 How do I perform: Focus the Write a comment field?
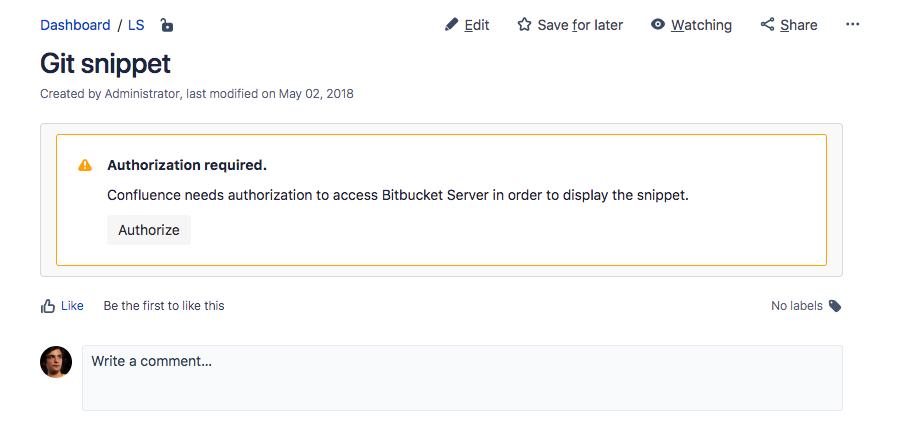pyautogui.click(x=462, y=377)
